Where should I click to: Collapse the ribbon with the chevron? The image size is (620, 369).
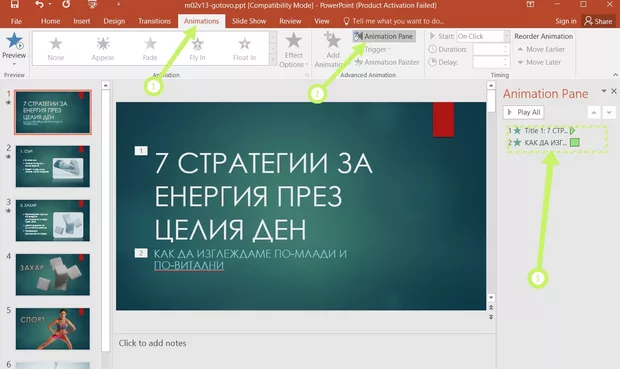coord(615,75)
